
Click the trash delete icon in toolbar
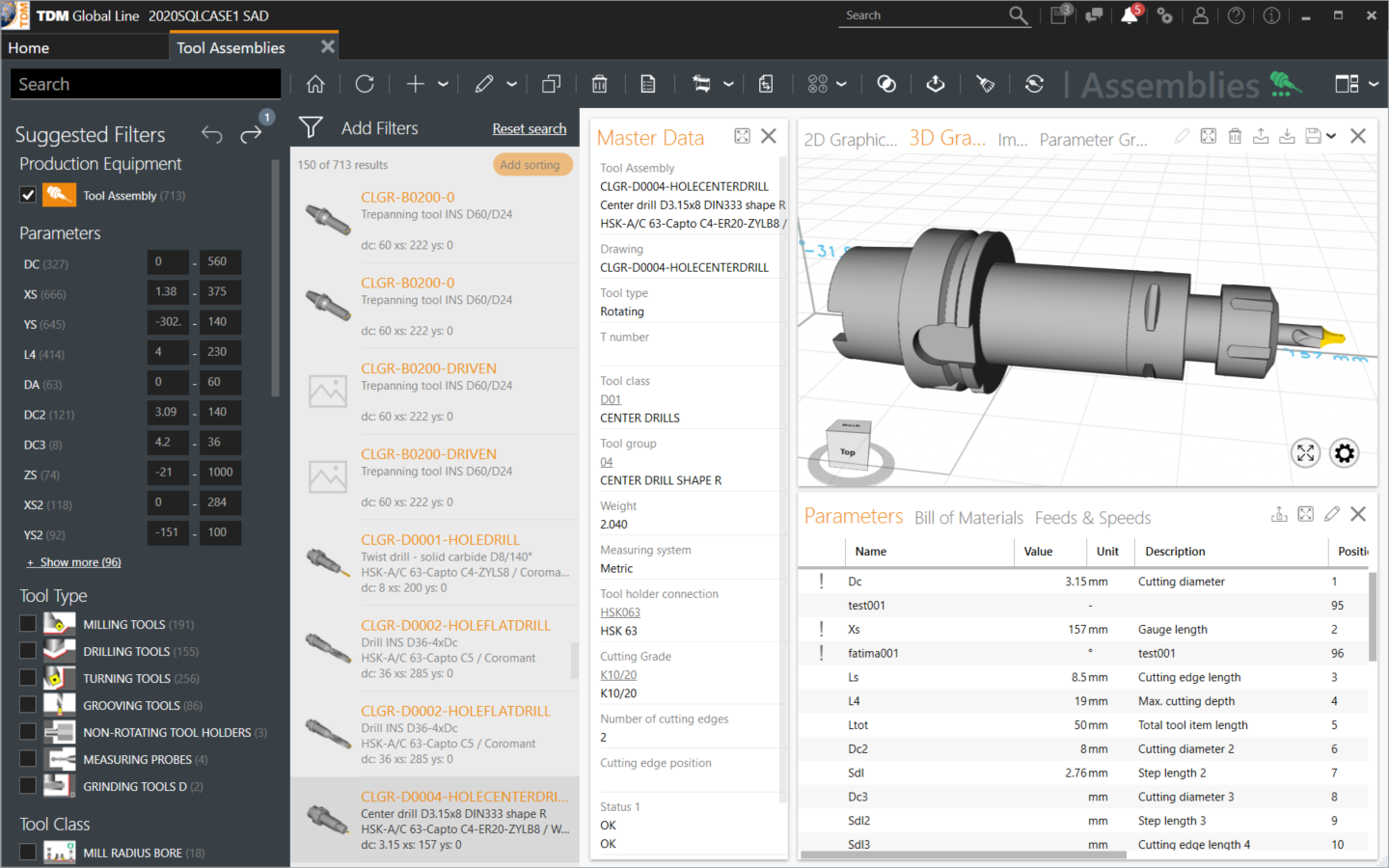(x=599, y=85)
